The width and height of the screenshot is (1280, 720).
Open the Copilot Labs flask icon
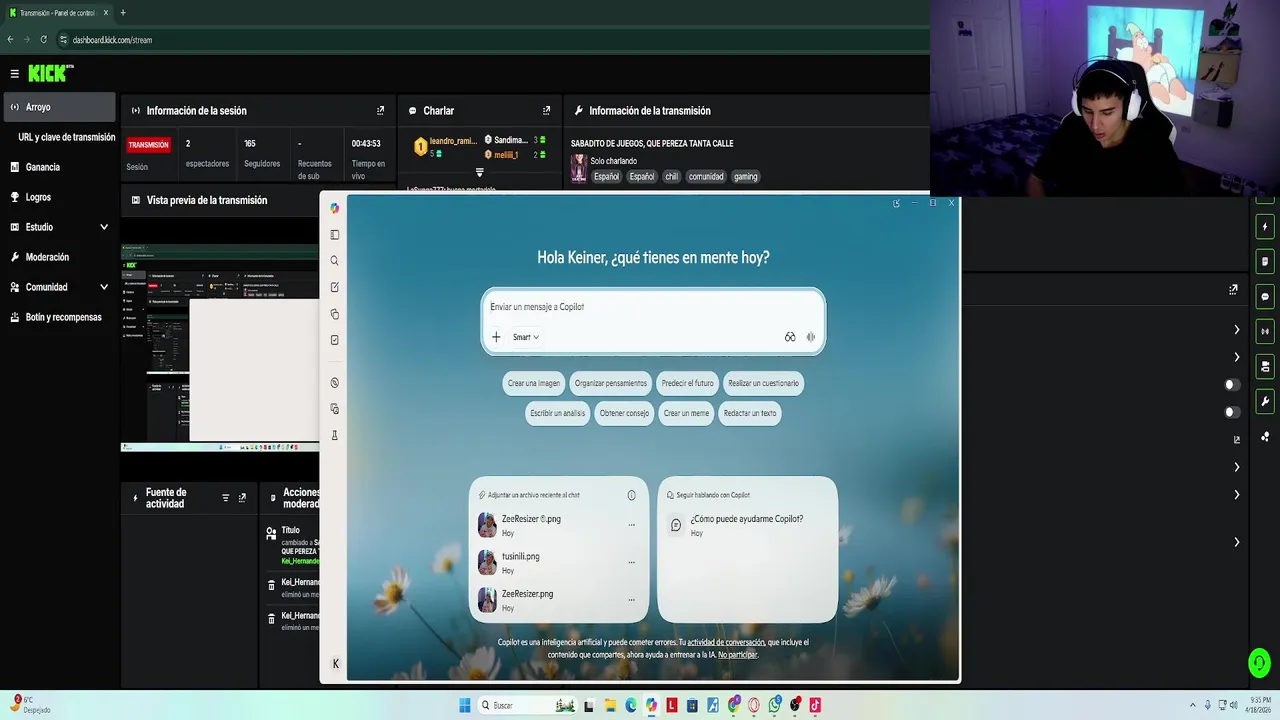coord(334,435)
